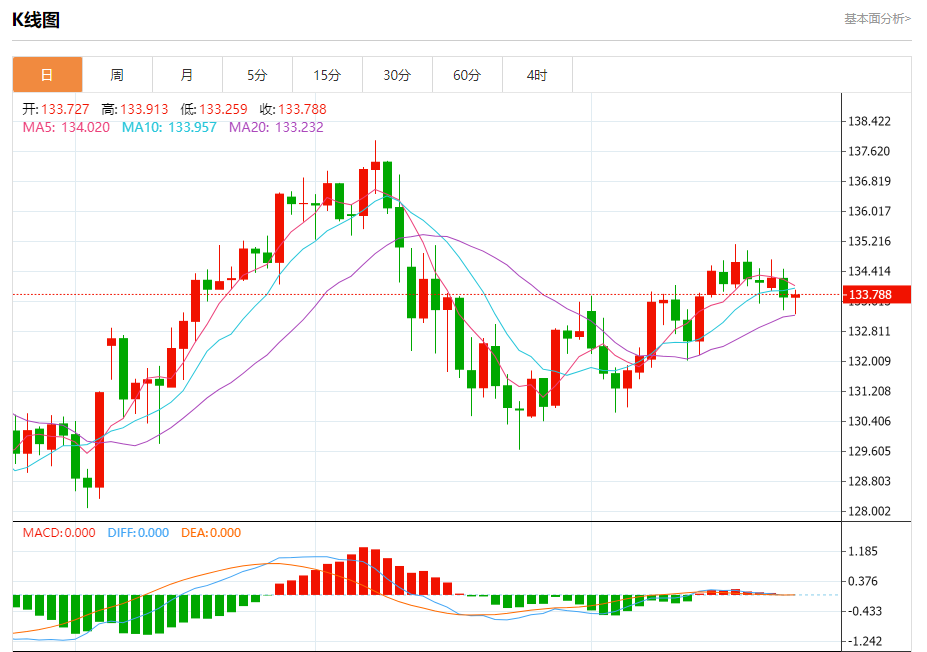Click the 高: 133.913 high value
Screen dimensions: 927x652
coord(135,109)
